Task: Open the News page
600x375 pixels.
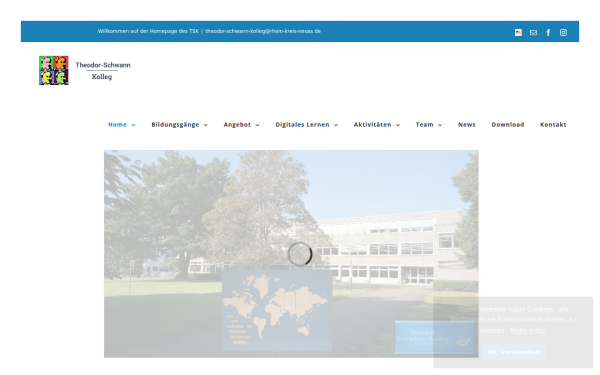Action: pos(467,125)
